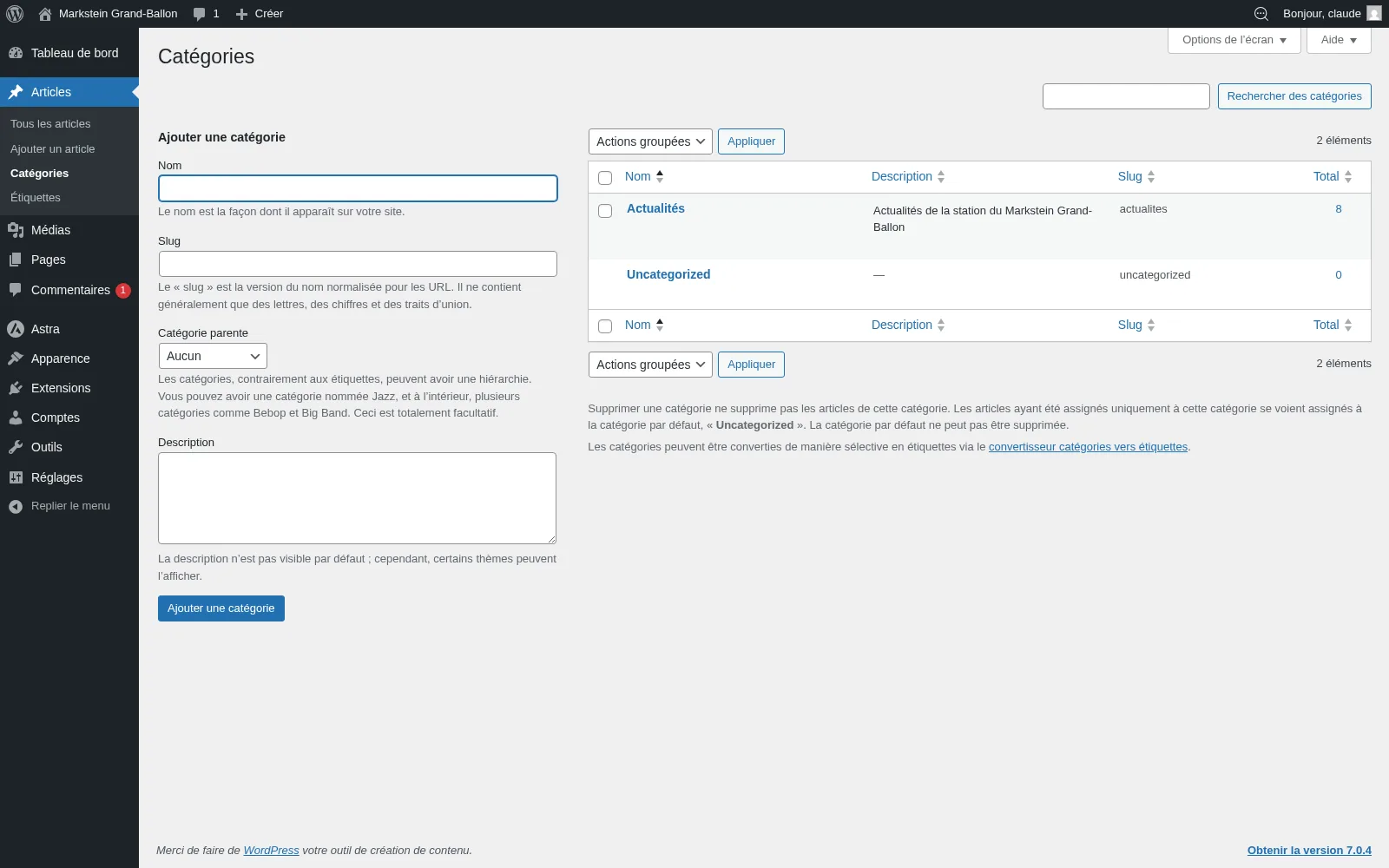Click the article count 8 for Actualités
Image resolution: width=1389 pixels, height=868 pixels.
1339,209
